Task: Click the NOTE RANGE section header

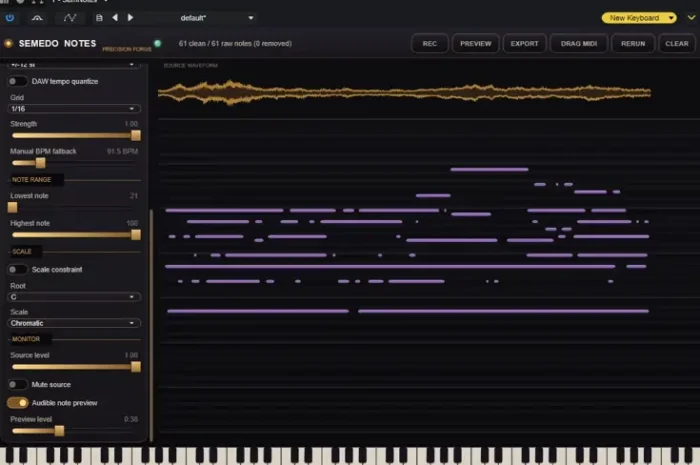Action: (31, 179)
